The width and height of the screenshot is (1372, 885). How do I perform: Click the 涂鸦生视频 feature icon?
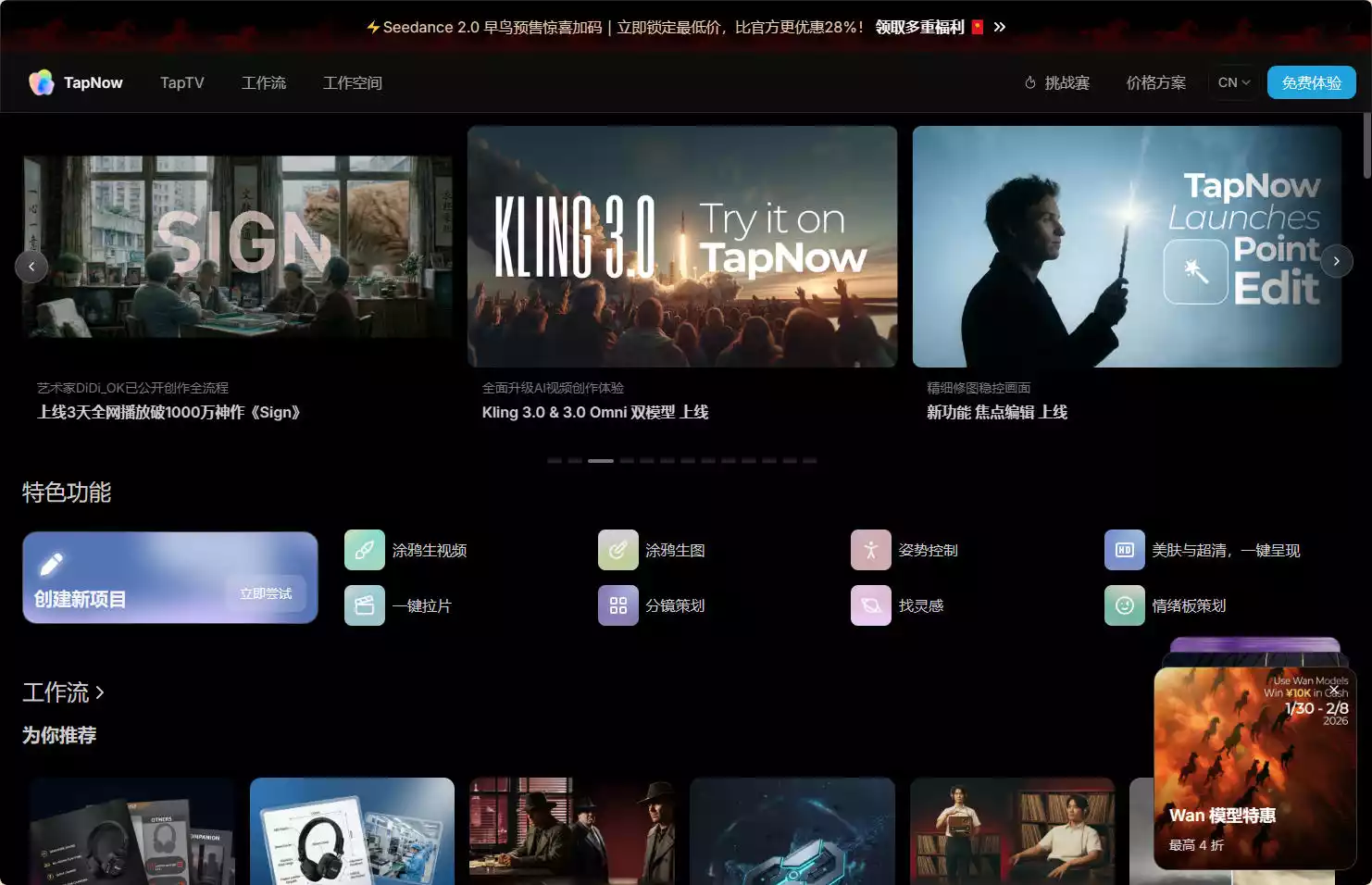[x=365, y=550]
